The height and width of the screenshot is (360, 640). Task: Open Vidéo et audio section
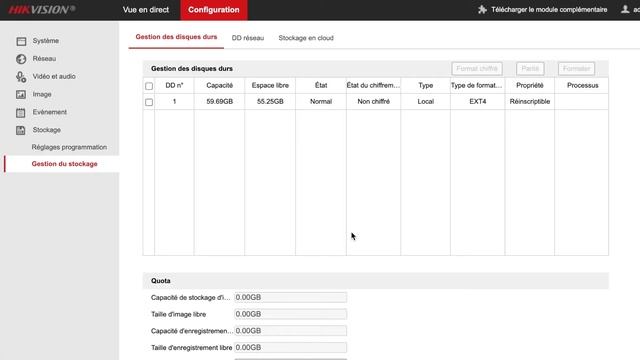point(54,76)
